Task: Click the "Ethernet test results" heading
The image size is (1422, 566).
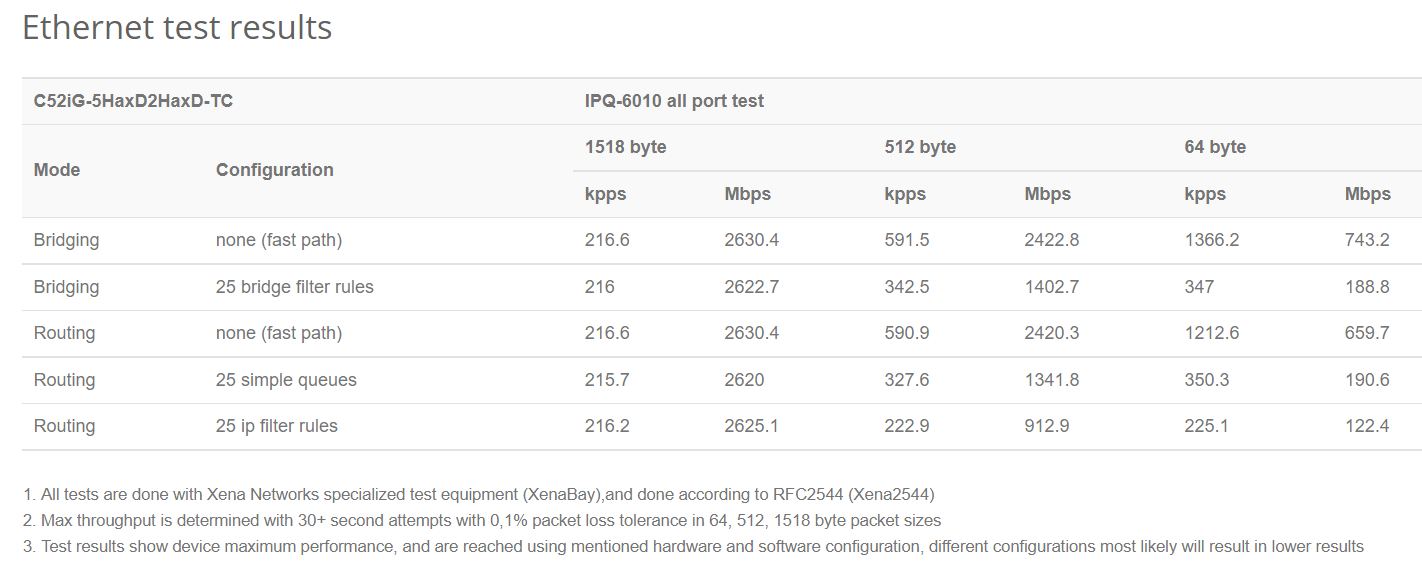Action: point(177,28)
